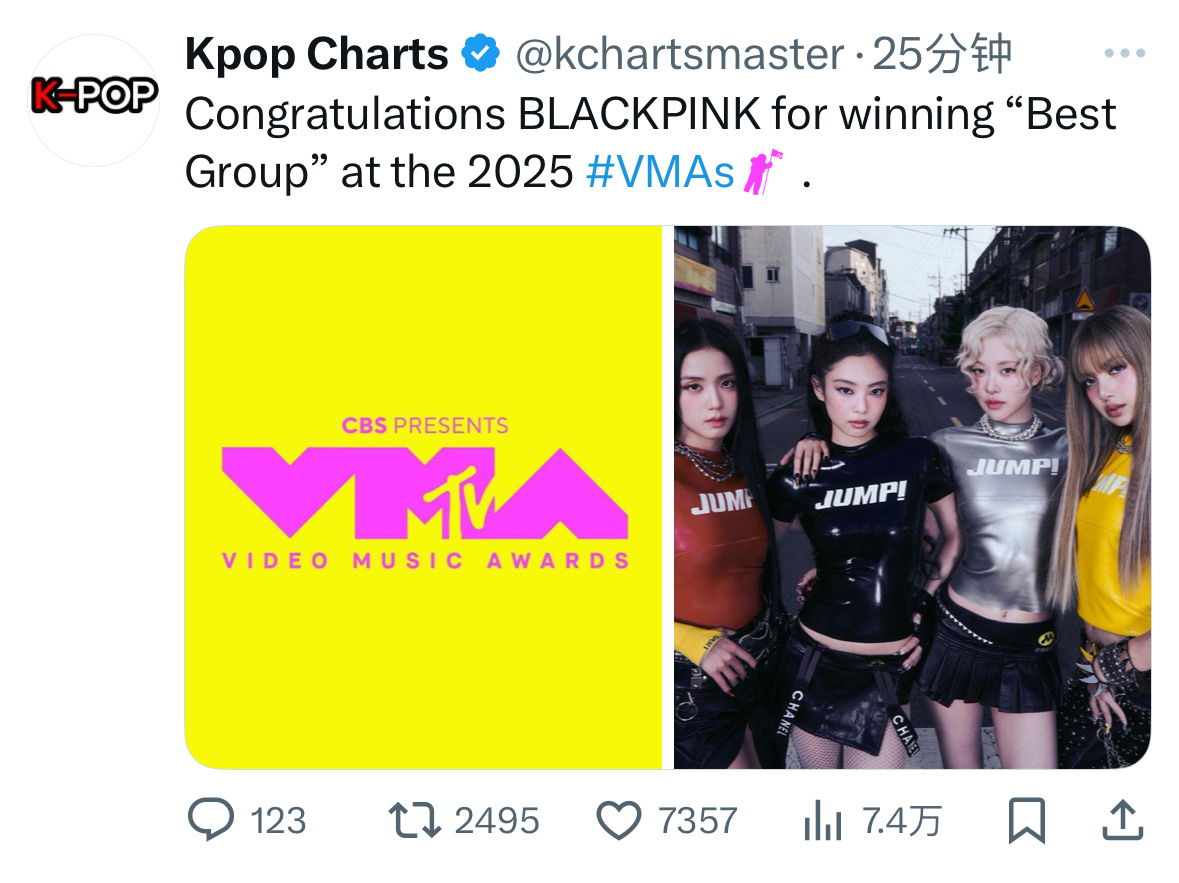Open the #VMAs hashtag link
1179x883 pixels.
(659, 171)
